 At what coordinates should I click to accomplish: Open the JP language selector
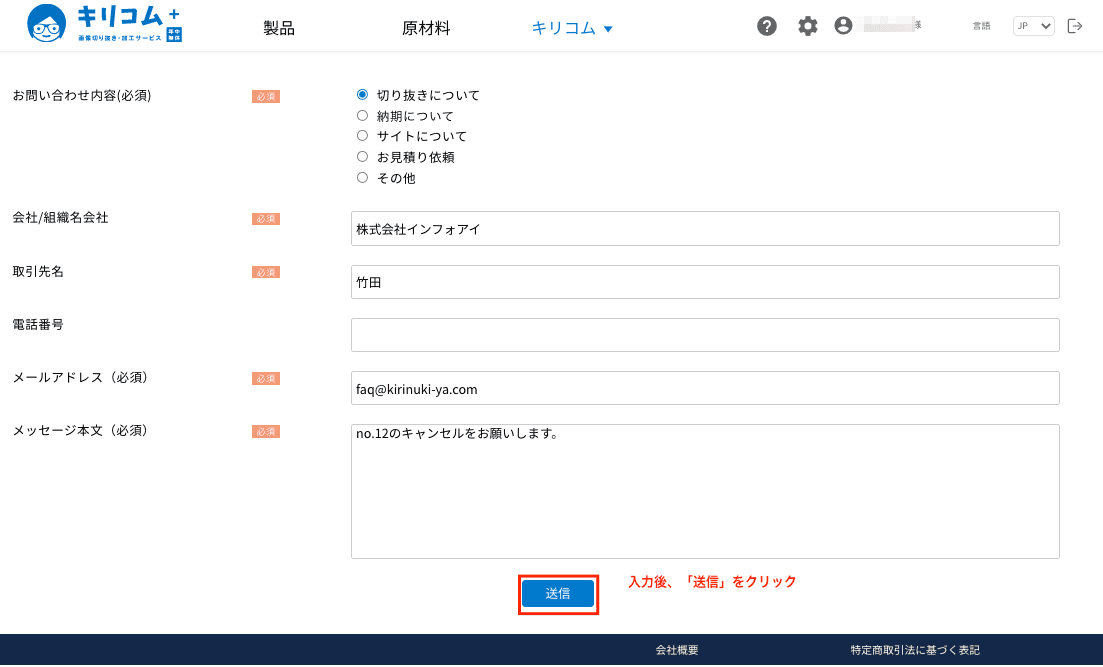pyautogui.click(x=1033, y=26)
